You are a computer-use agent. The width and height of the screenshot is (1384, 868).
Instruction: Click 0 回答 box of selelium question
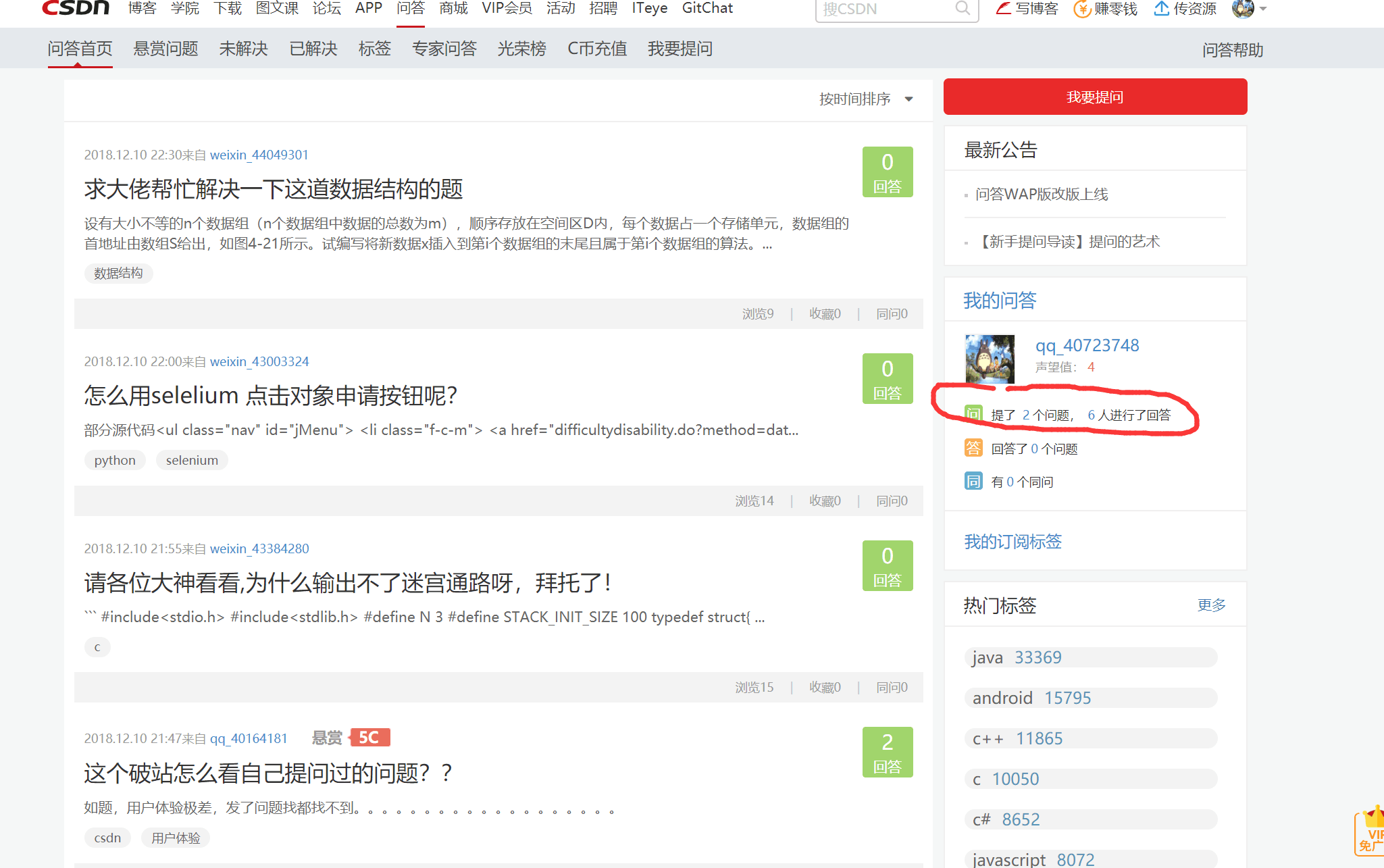click(x=888, y=378)
